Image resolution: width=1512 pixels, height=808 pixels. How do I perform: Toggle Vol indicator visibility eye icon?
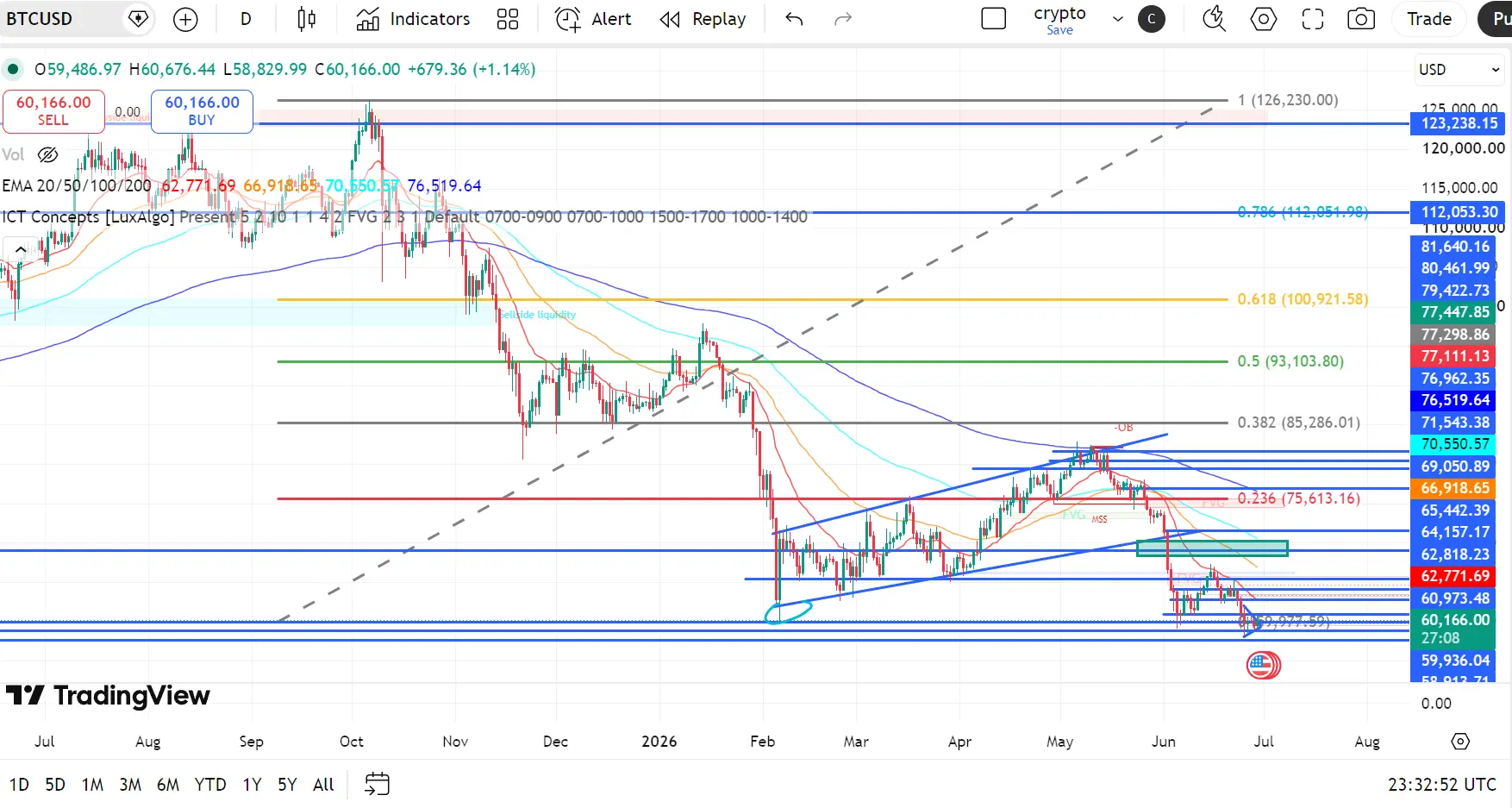pyautogui.click(x=48, y=155)
